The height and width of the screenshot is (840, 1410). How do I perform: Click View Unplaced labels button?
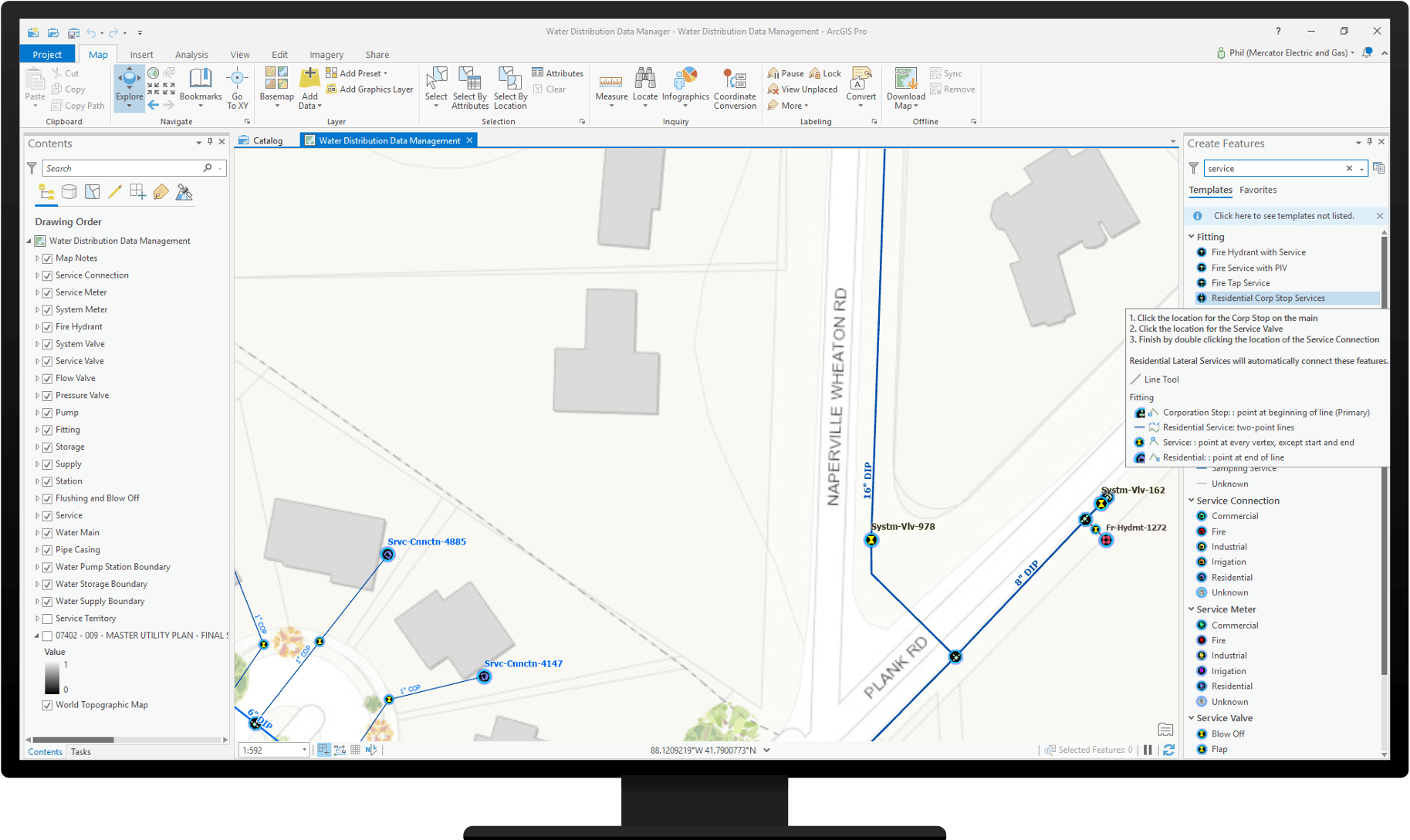[803, 89]
